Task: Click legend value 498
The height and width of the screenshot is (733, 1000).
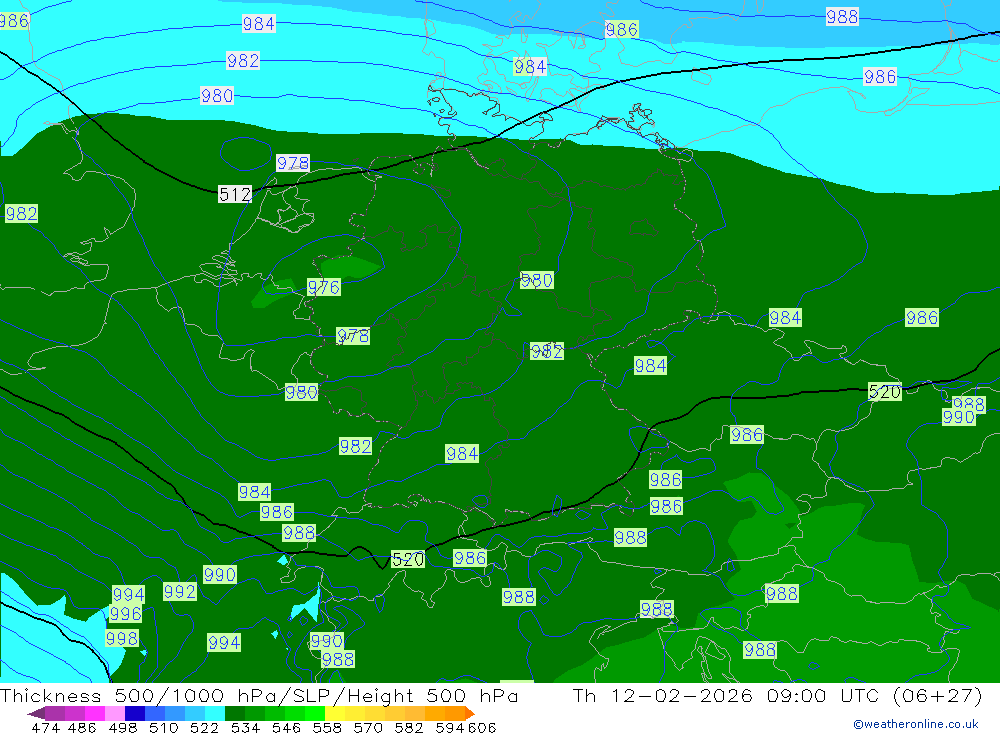Action: [x=122, y=727]
